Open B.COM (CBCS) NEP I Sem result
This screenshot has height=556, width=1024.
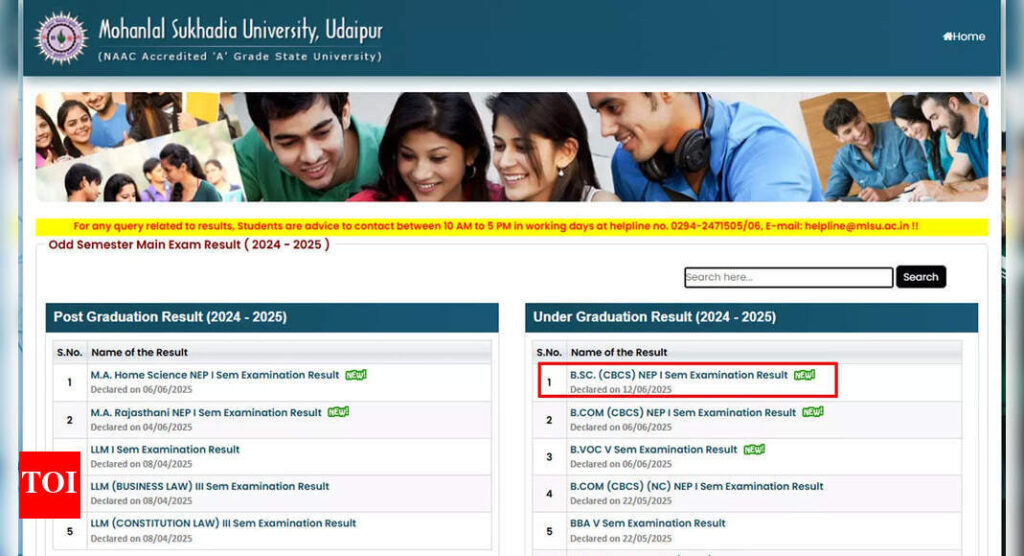tap(682, 412)
